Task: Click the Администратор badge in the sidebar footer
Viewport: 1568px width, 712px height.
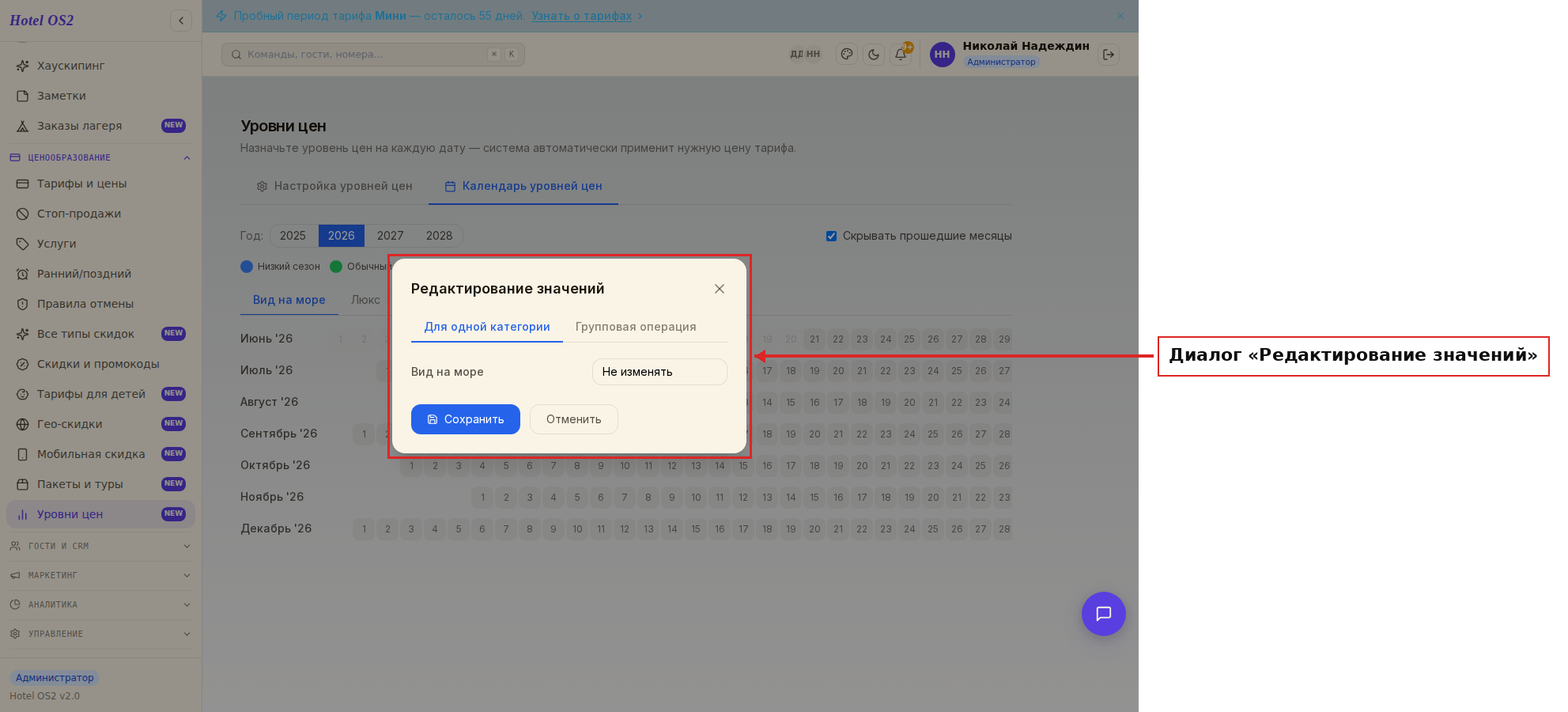Action: pyautogui.click(x=55, y=678)
